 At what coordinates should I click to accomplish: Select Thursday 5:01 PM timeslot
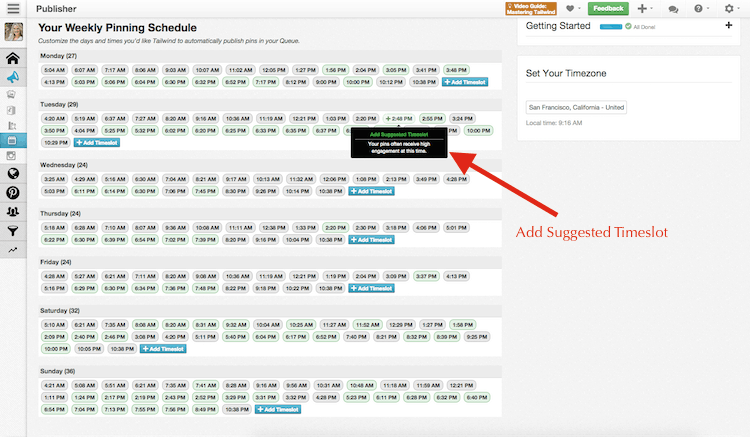(456, 228)
